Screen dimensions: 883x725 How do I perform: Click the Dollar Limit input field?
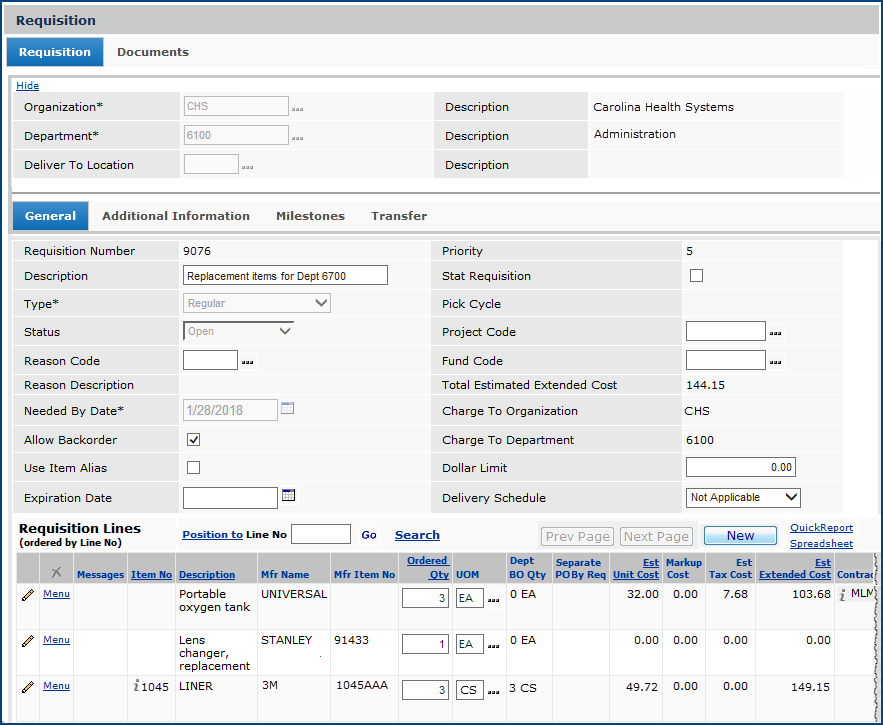pyautogui.click(x=740, y=467)
